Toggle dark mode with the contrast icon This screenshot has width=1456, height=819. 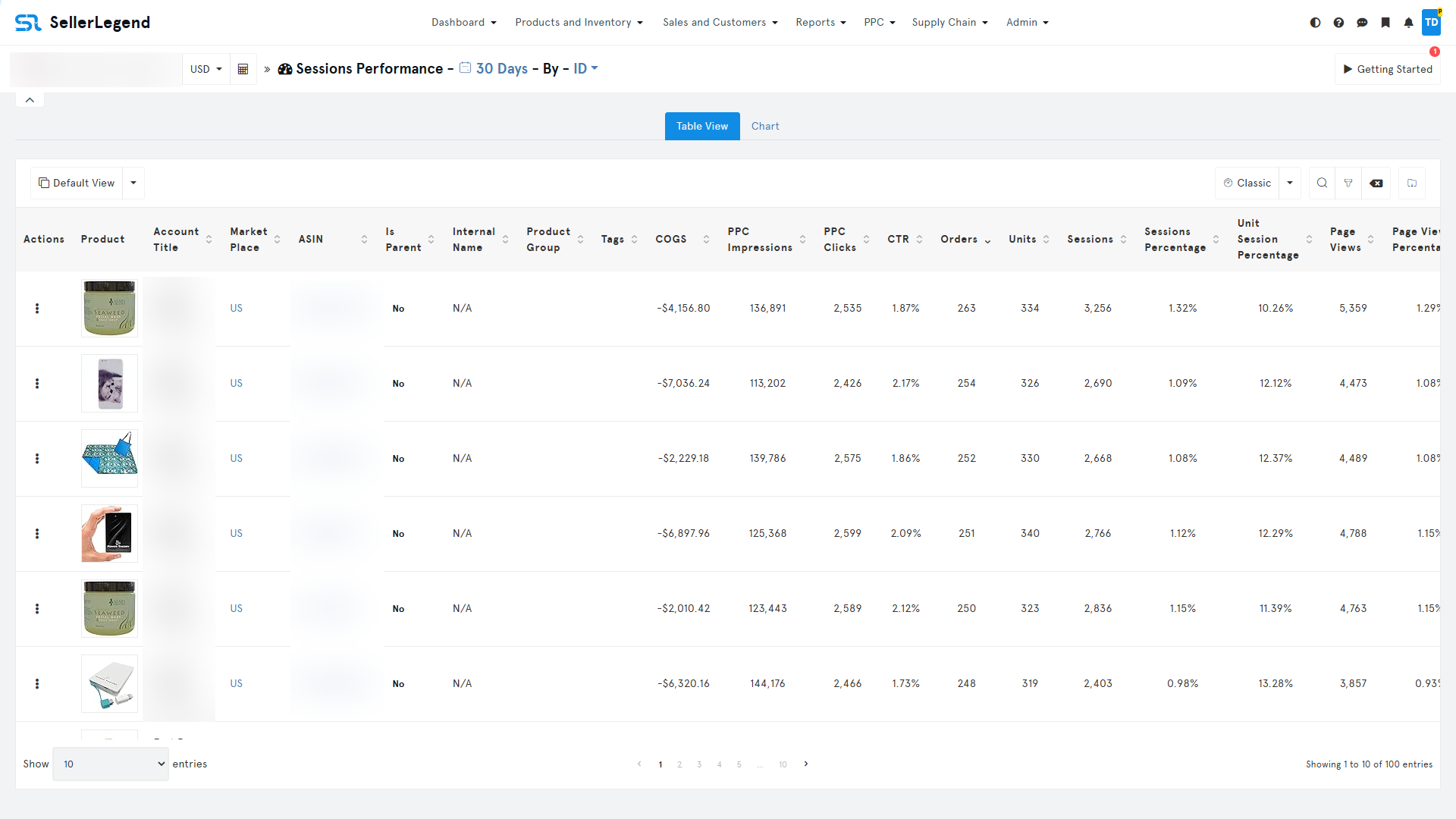coord(1315,22)
